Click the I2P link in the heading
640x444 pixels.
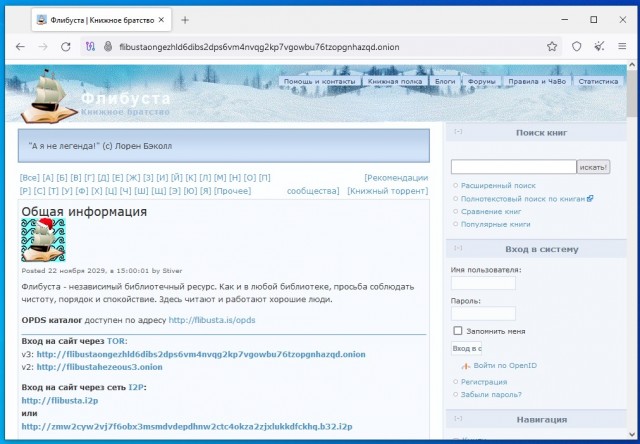(136, 387)
